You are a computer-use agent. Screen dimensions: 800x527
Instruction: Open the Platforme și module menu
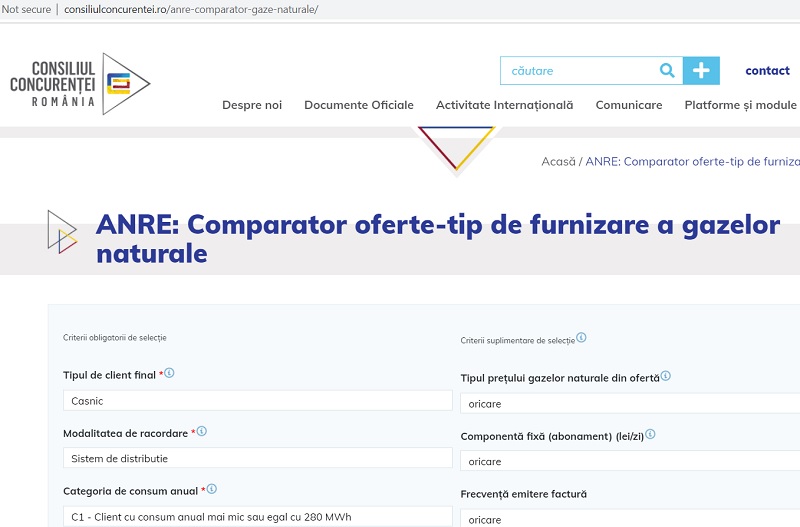740,105
